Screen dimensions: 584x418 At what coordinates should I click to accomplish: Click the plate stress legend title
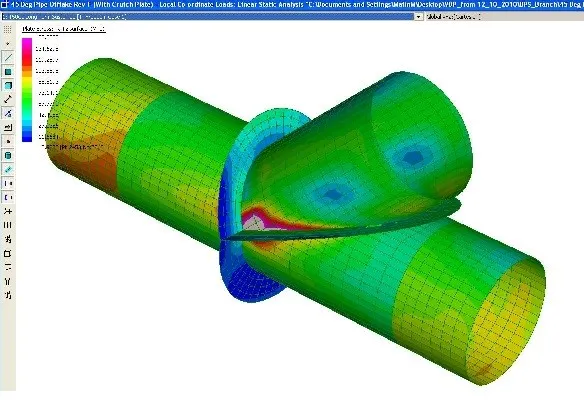[x=64, y=29]
